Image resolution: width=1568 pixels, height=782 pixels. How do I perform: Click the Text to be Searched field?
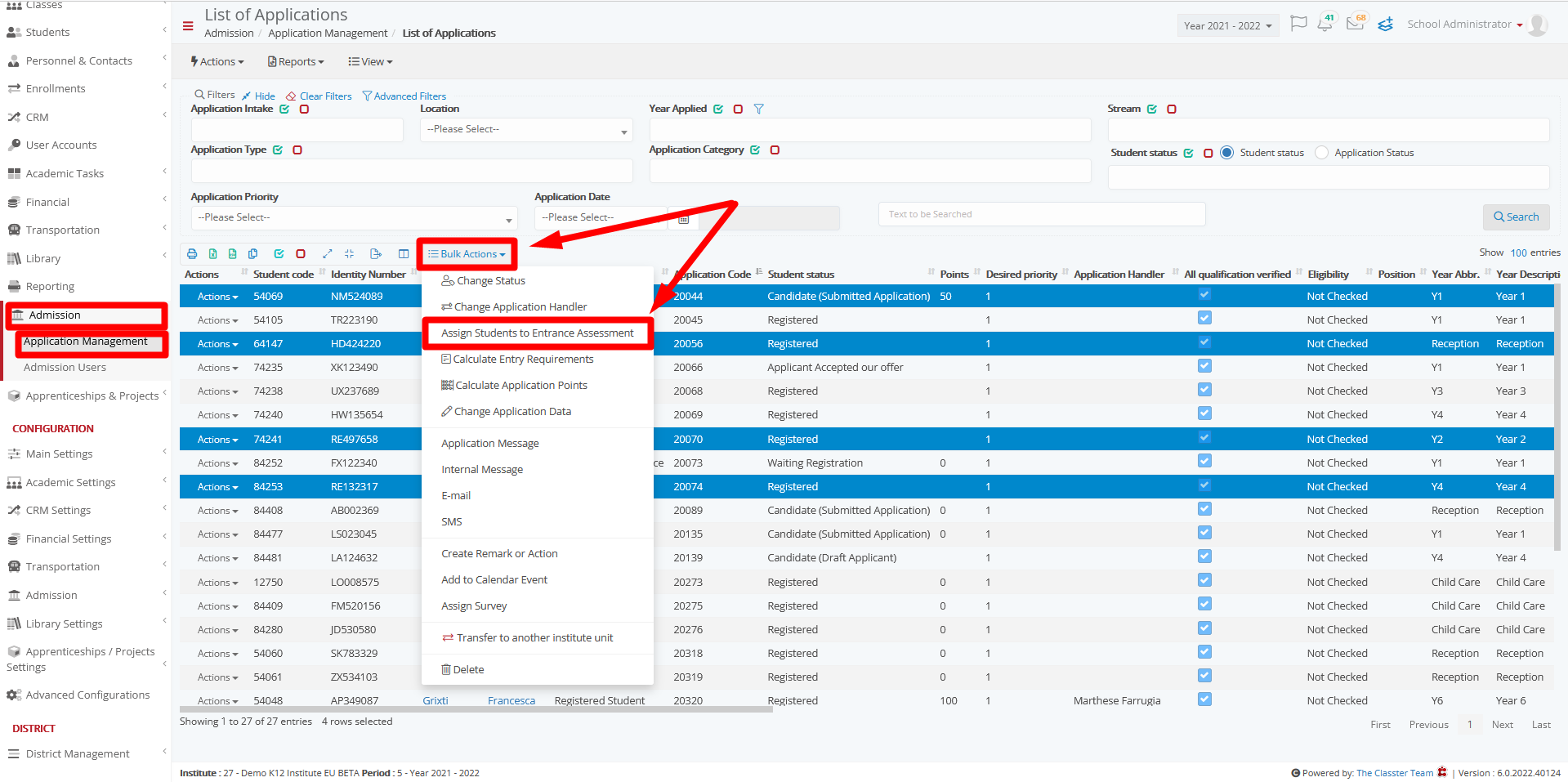pyautogui.click(x=1041, y=214)
